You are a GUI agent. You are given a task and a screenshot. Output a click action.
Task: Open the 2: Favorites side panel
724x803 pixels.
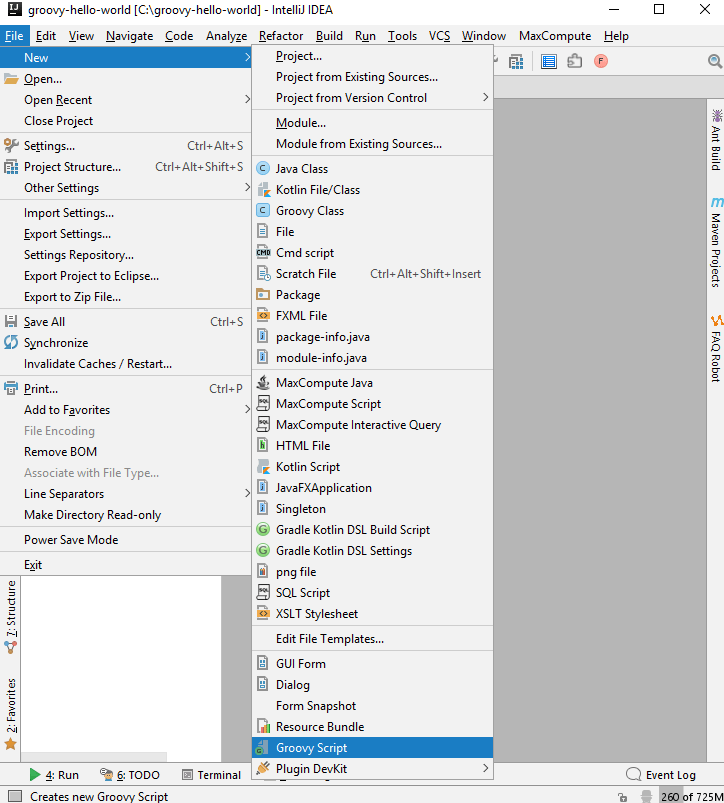(x=10, y=714)
